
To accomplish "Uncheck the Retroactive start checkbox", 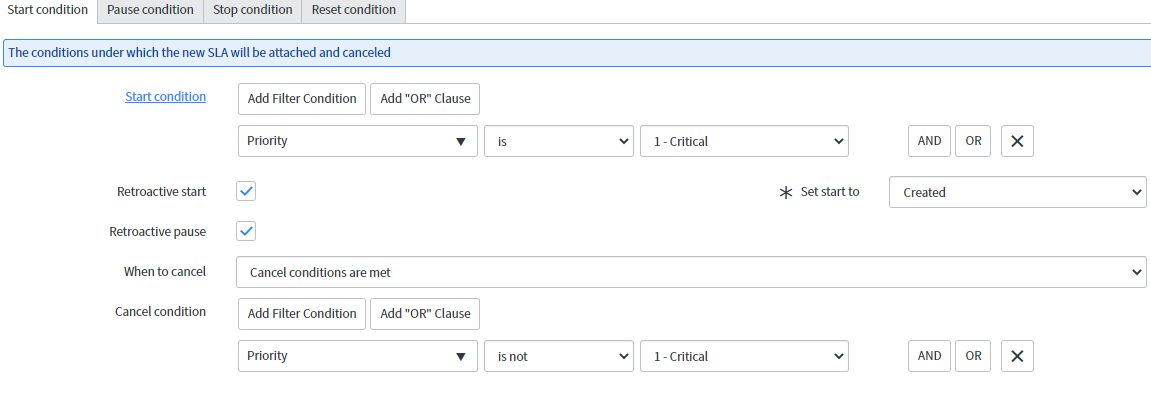I will [246, 191].
